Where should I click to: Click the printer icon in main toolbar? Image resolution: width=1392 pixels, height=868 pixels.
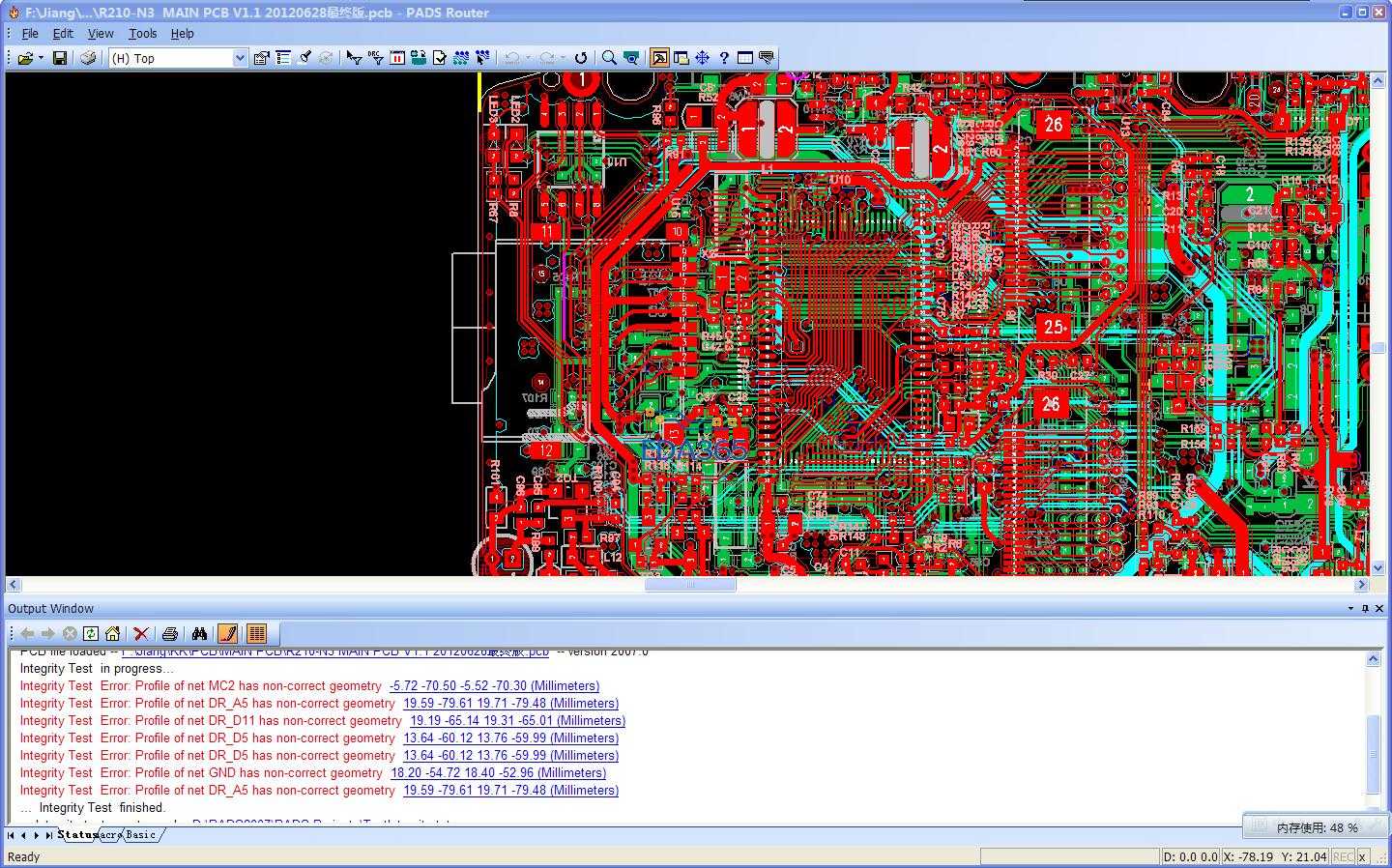point(88,58)
